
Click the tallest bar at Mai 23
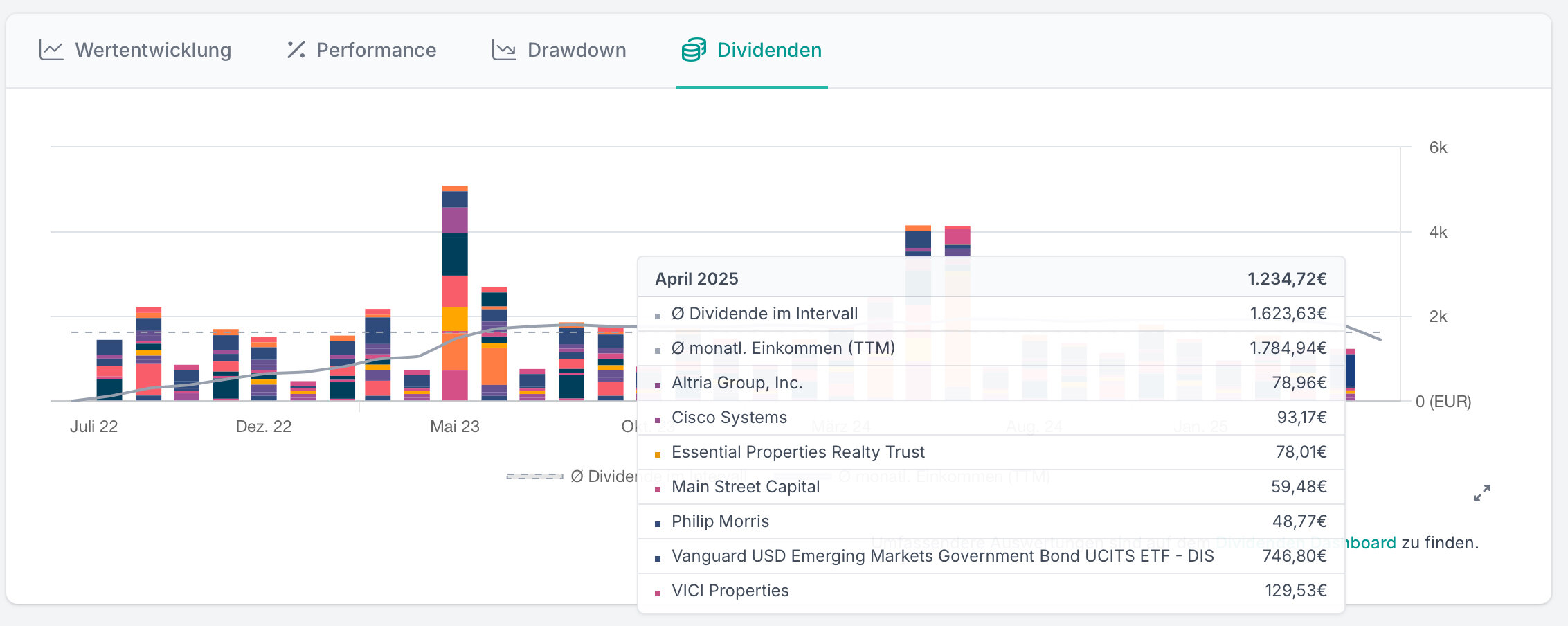point(455,291)
